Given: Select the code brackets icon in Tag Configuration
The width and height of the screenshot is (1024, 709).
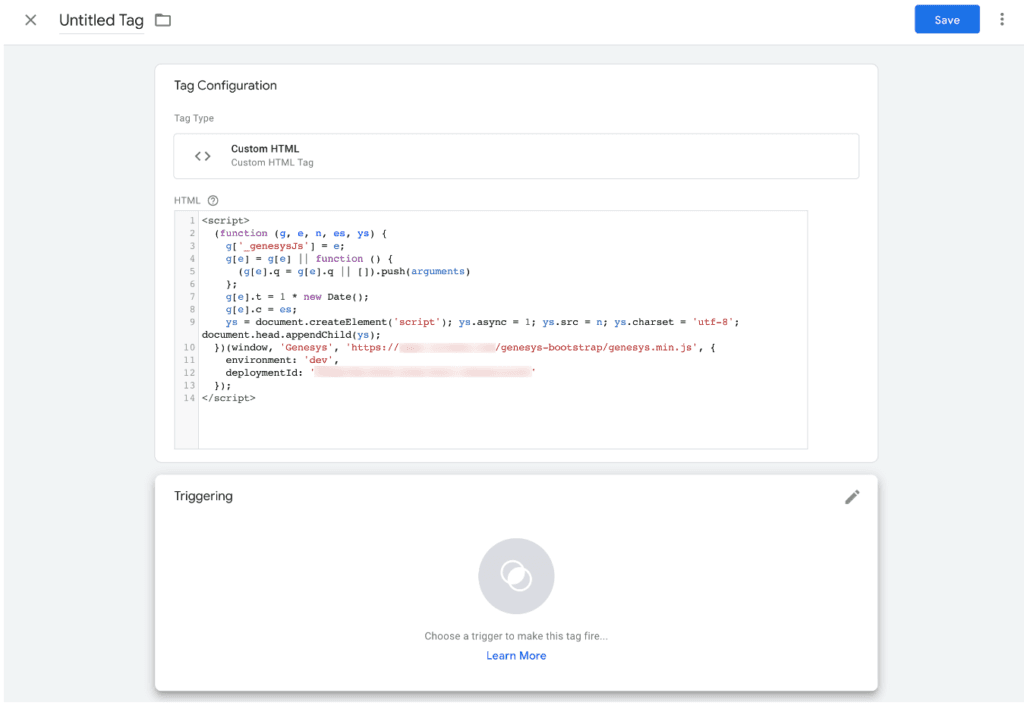Looking at the screenshot, I should pyautogui.click(x=202, y=155).
